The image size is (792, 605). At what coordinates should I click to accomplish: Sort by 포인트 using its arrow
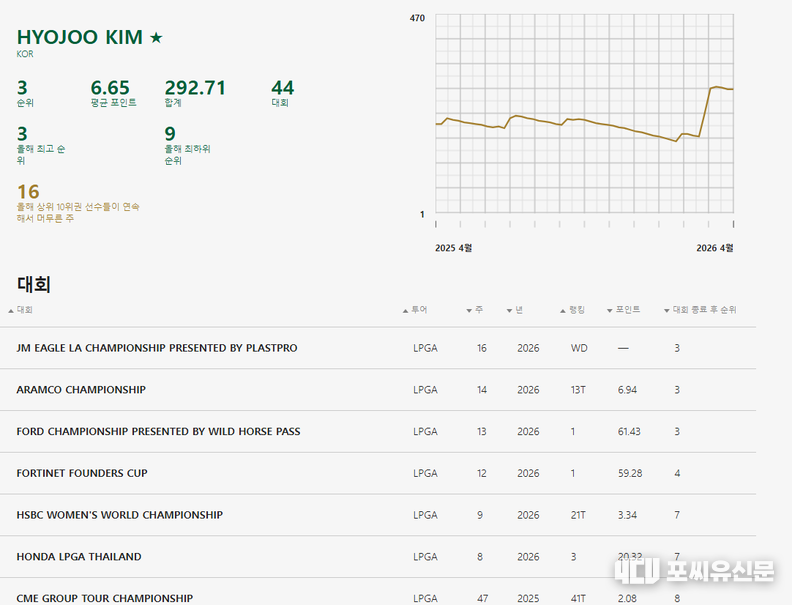[609, 311]
